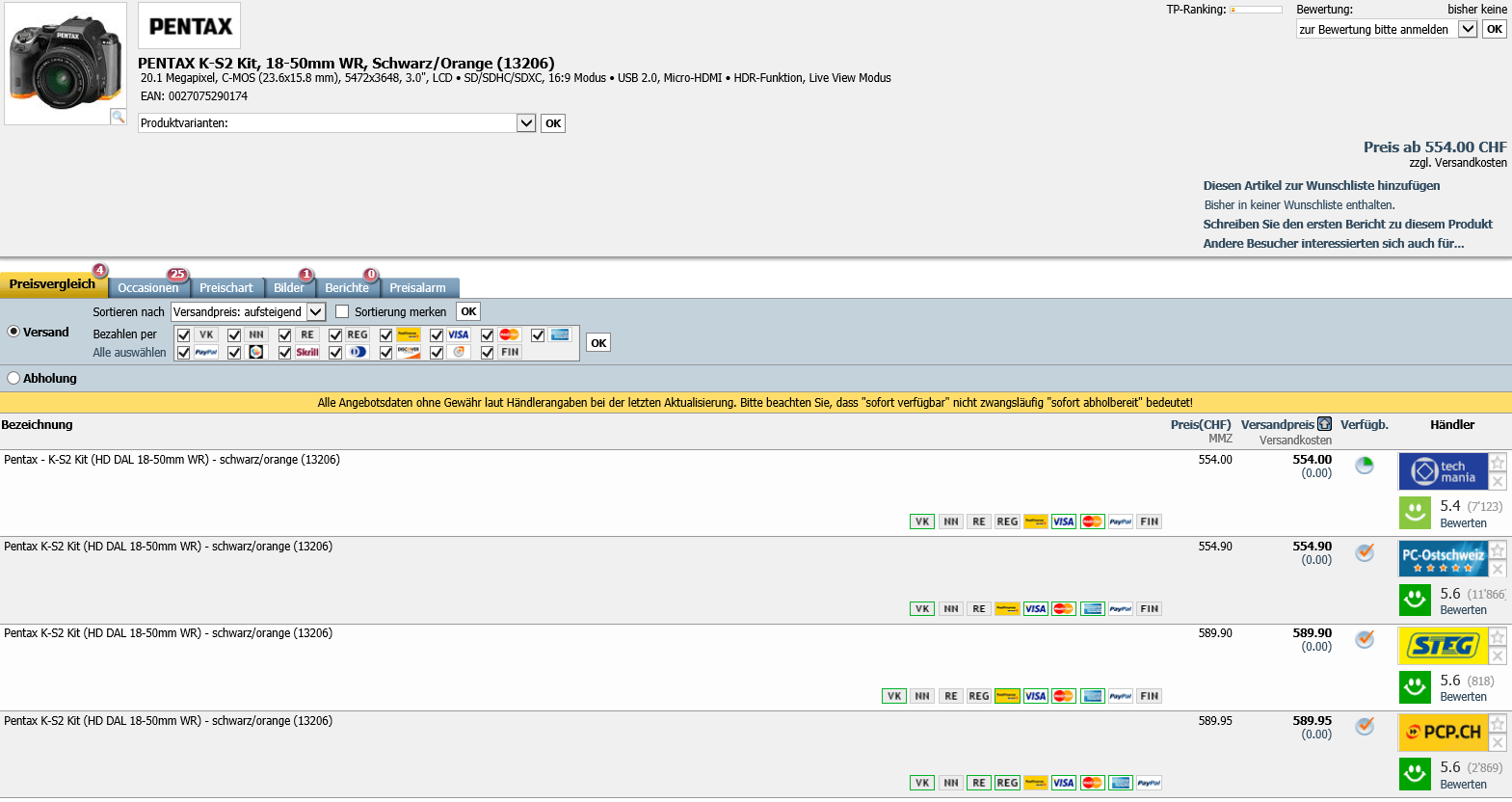Exclude PC-Ostschweiz dealer using X icon
The height and width of the screenshot is (802, 1512).
point(1498,569)
